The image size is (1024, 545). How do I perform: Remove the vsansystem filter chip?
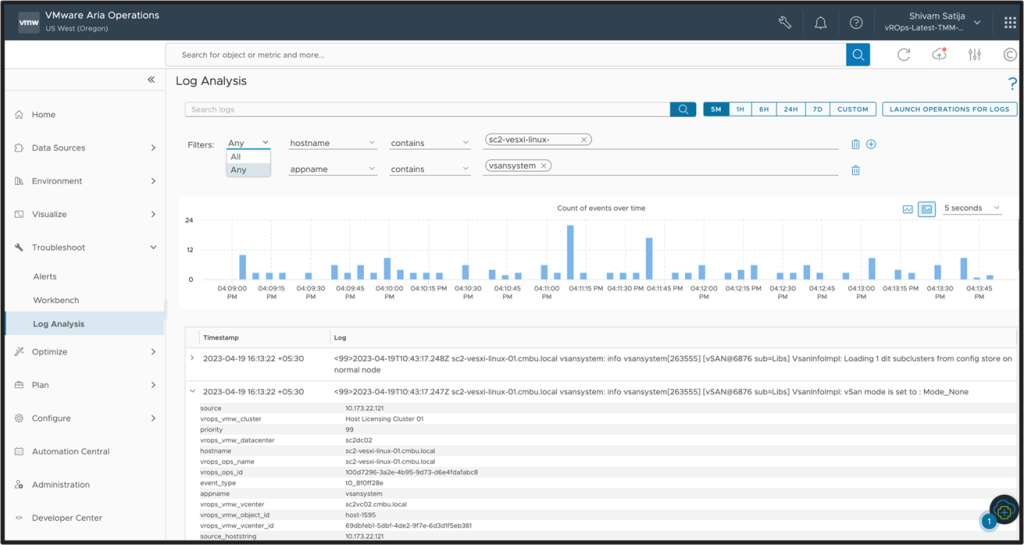[544, 166]
